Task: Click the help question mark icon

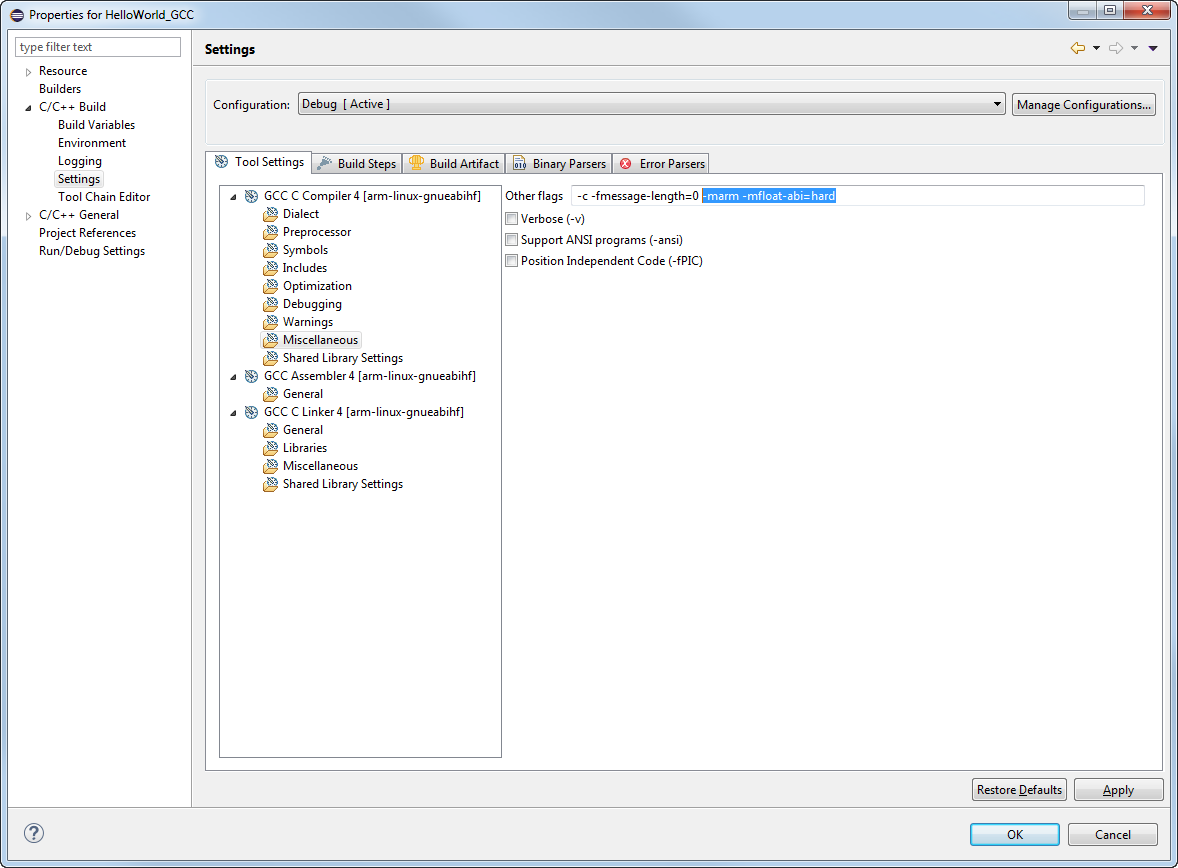Action: (x=33, y=832)
